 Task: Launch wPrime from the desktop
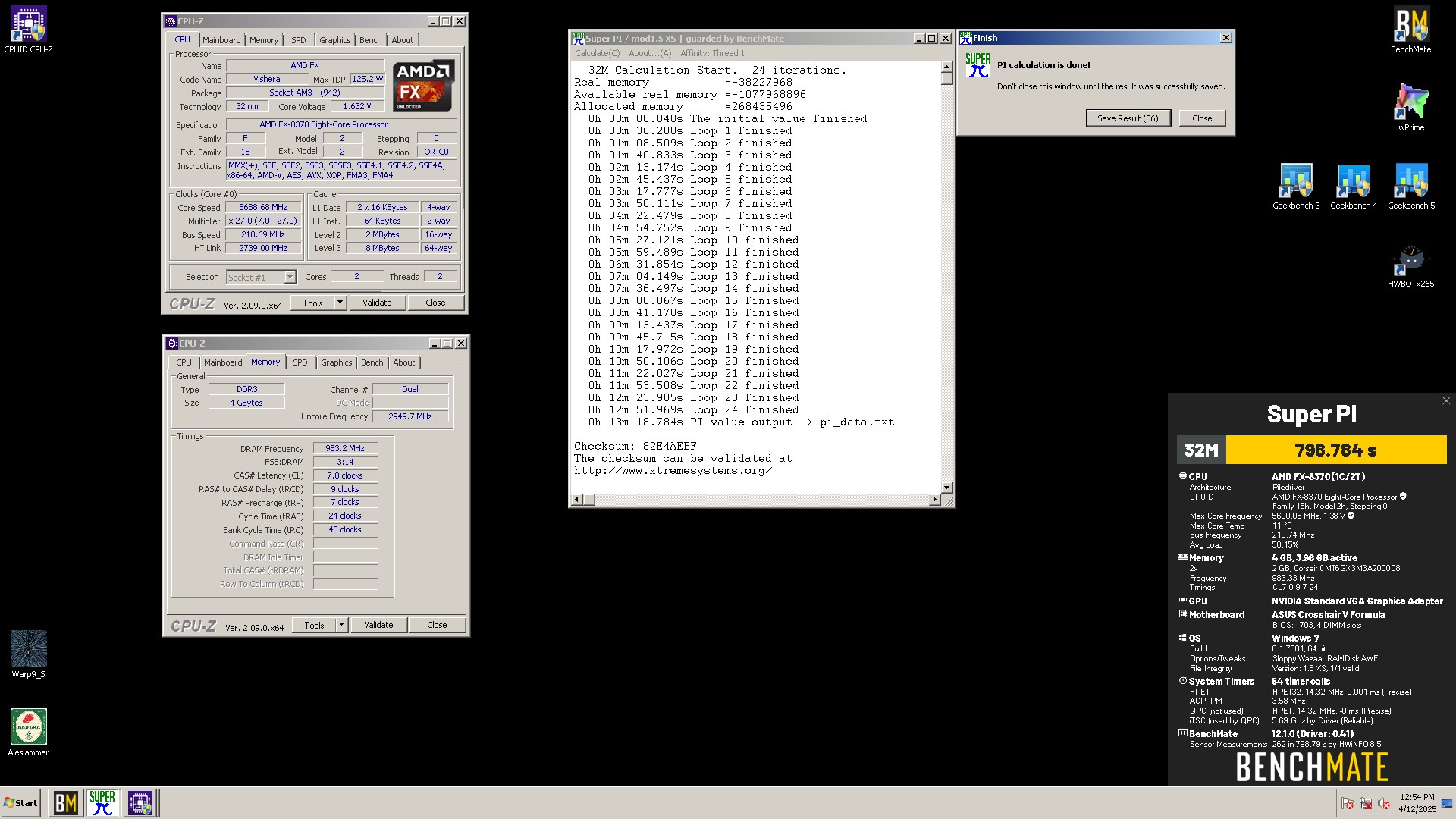[x=1410, y=108]
